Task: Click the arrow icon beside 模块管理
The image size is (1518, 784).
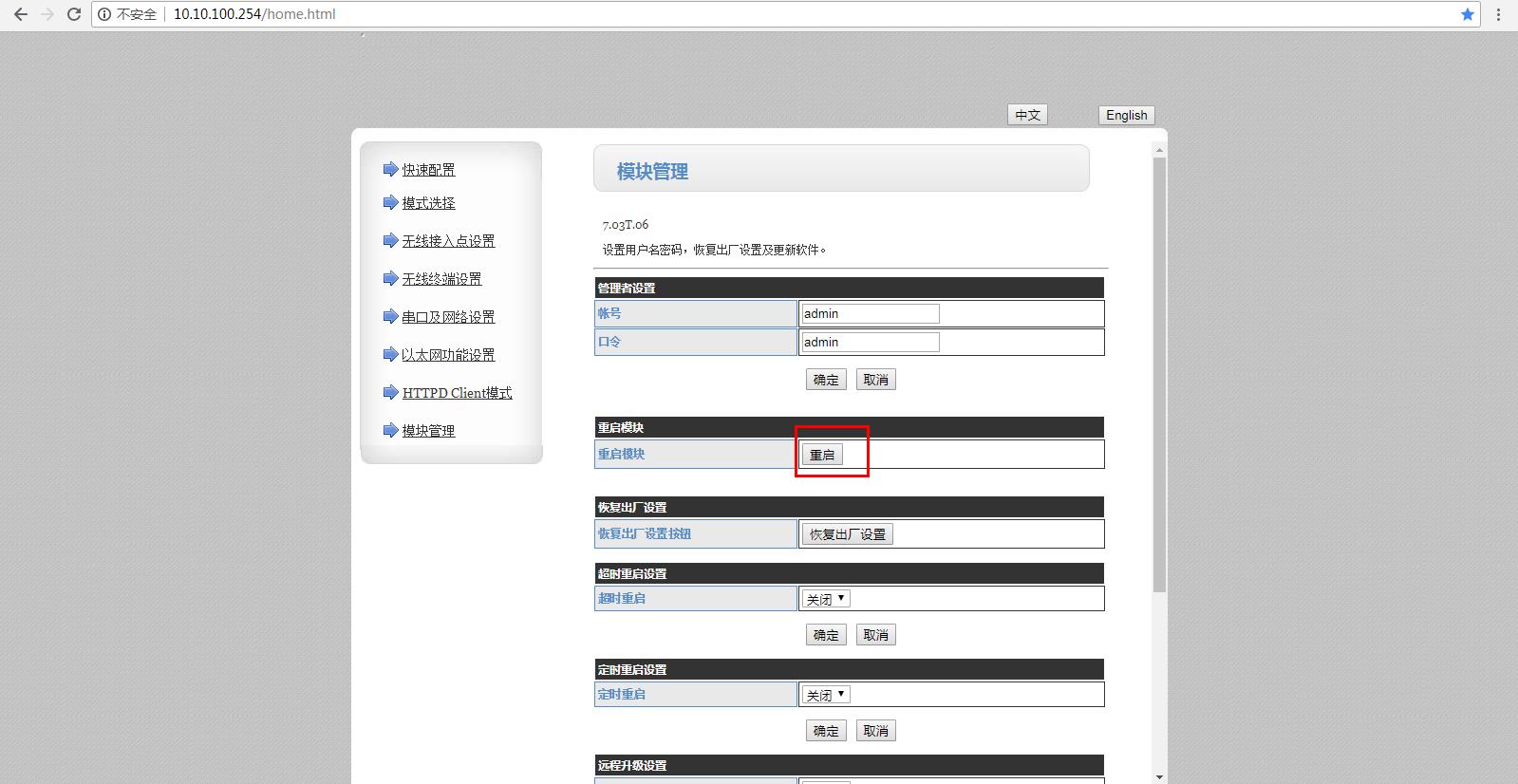Action: coord(390,430)
